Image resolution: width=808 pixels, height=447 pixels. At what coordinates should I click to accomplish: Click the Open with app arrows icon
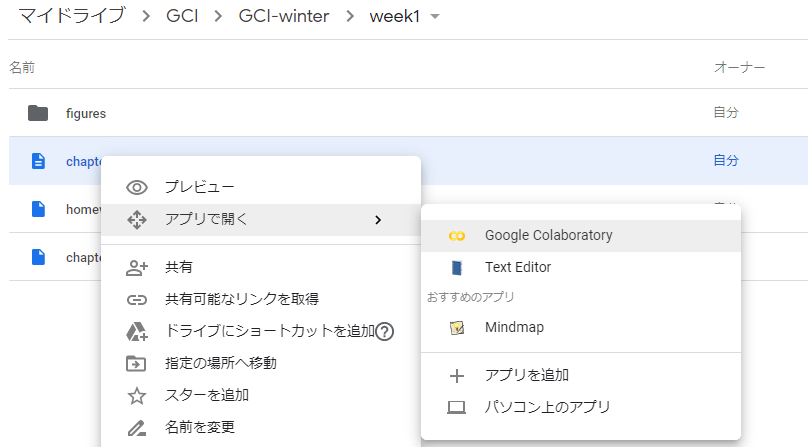tap(137, 220)
